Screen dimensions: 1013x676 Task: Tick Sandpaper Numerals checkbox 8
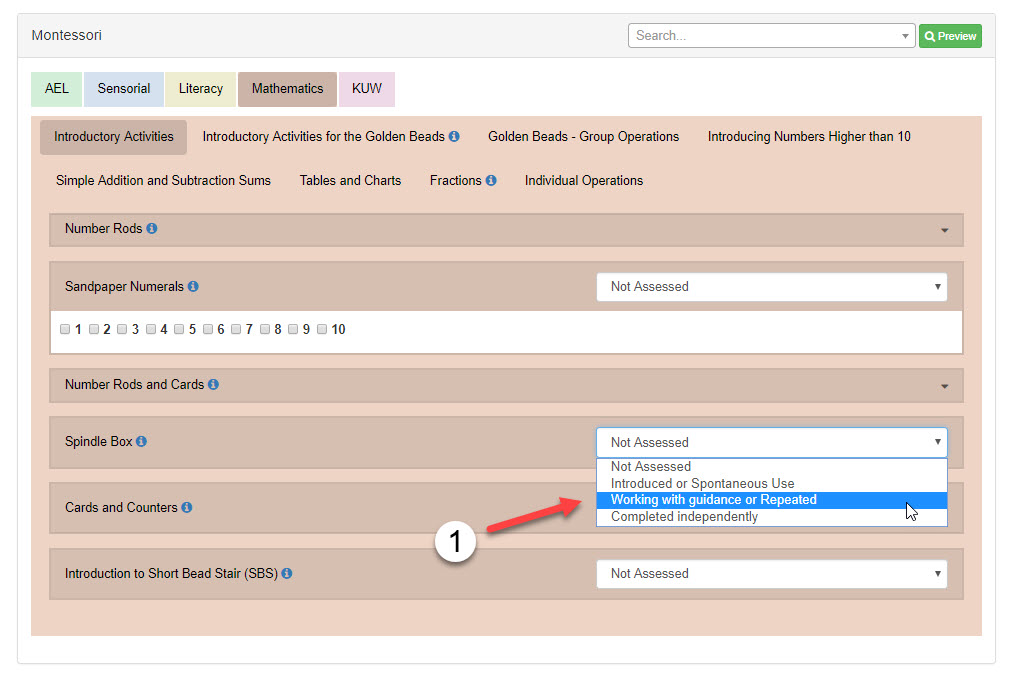(264, 329)
